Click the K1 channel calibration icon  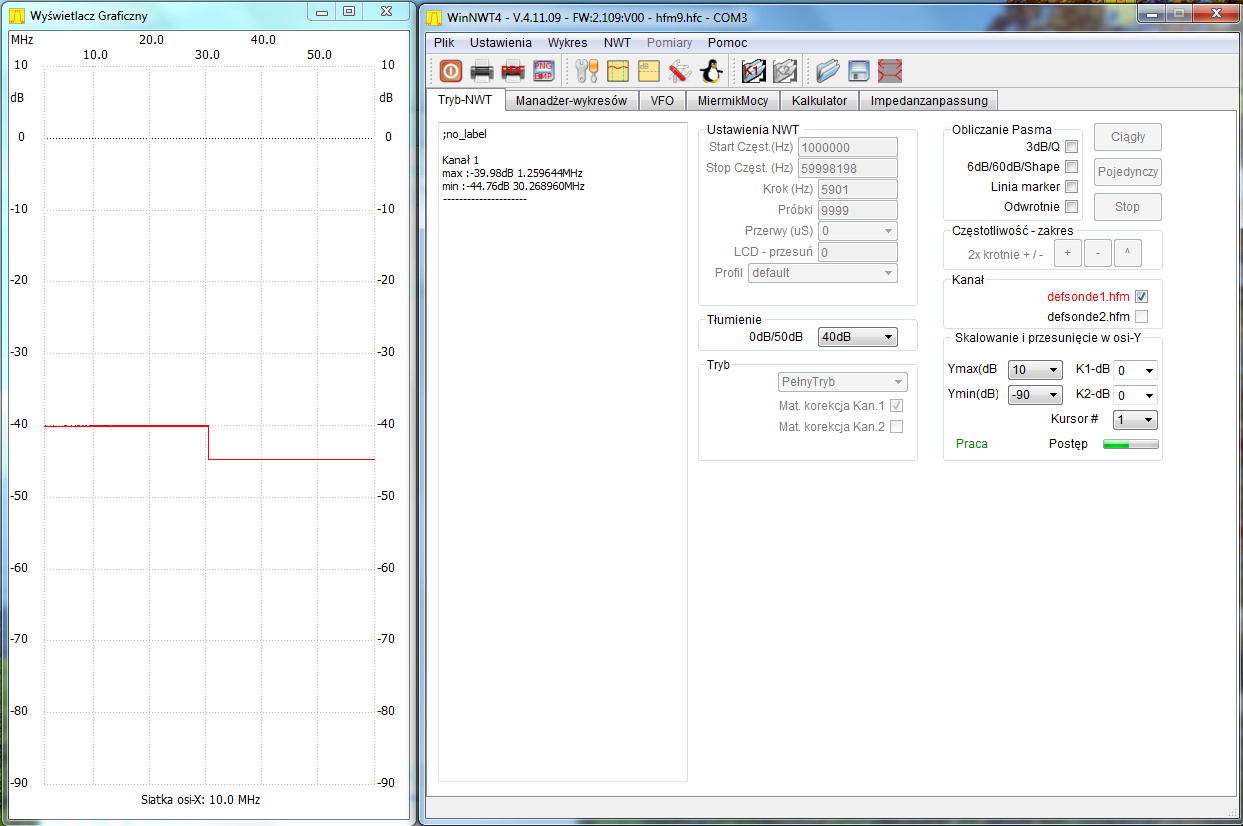coord(754,71)
